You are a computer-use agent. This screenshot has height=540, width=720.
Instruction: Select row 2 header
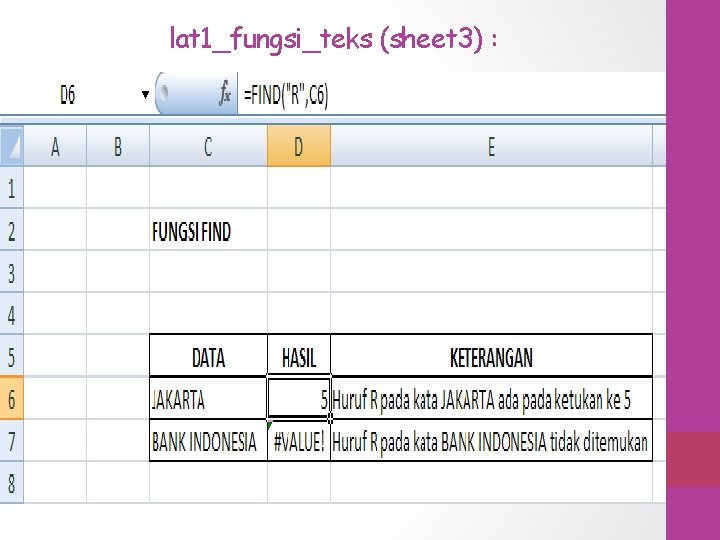click(11, 230)
